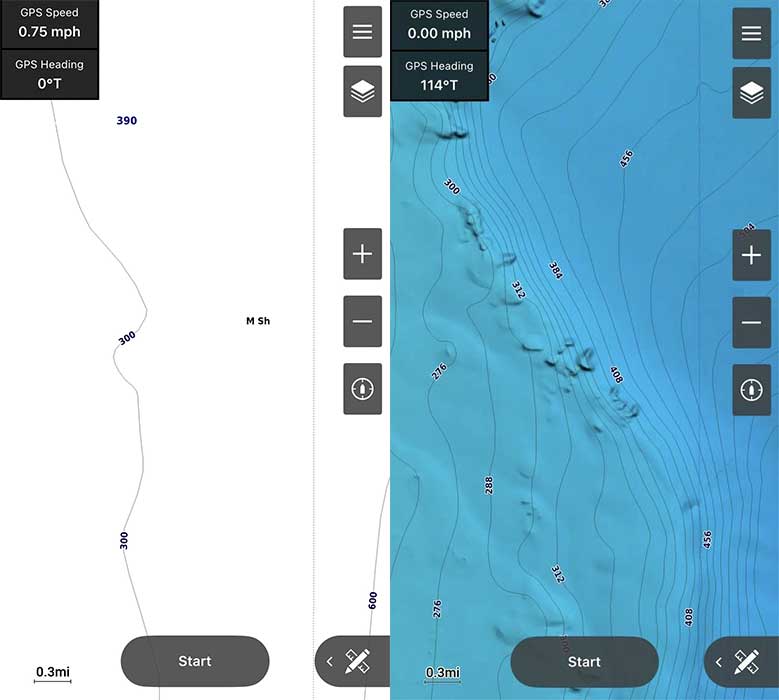Tap the 384 depth contour label
The image size is (779, 700).
[x=555, y=270]
